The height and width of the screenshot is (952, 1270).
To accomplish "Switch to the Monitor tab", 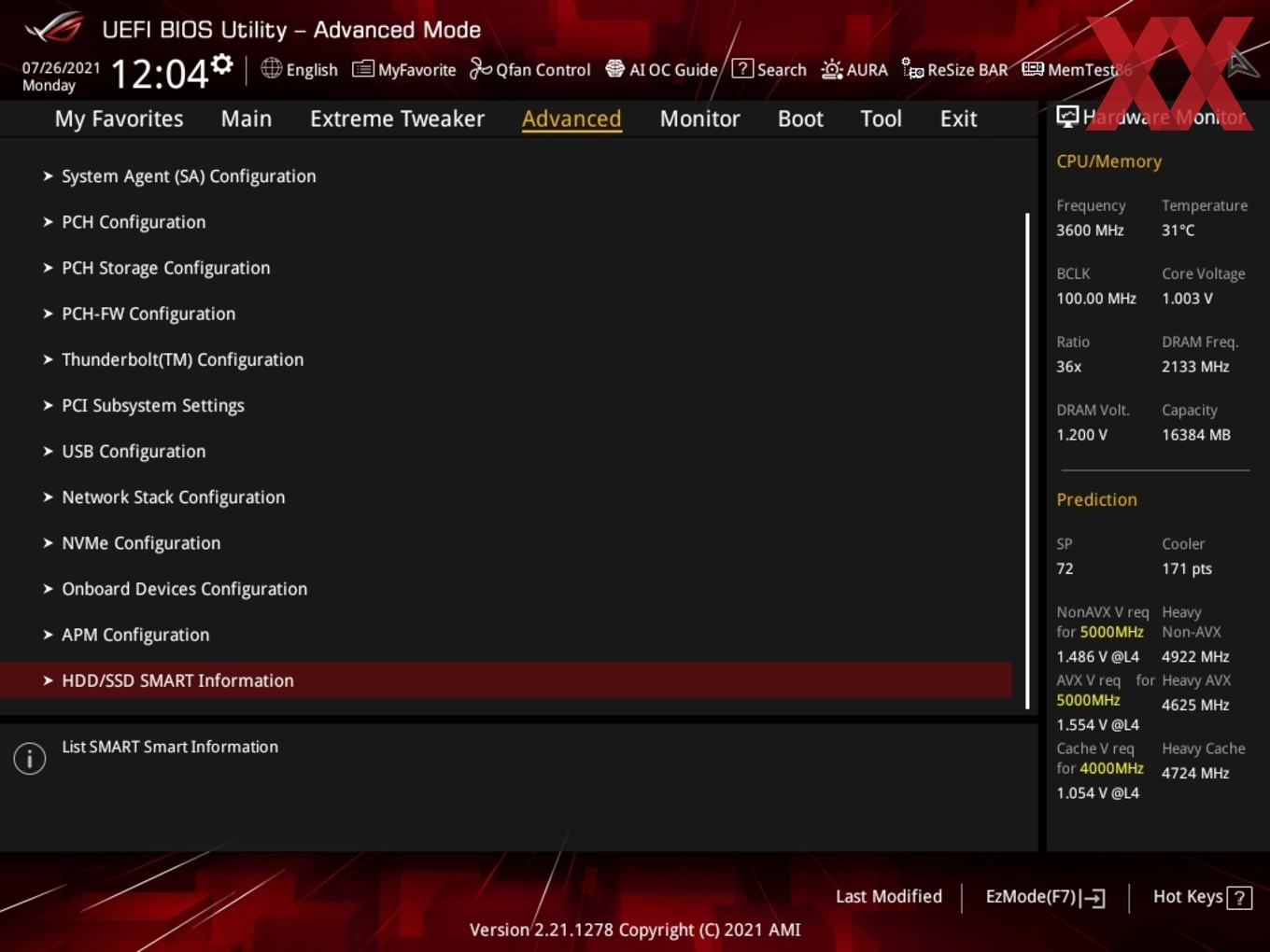I will [699, 119].
